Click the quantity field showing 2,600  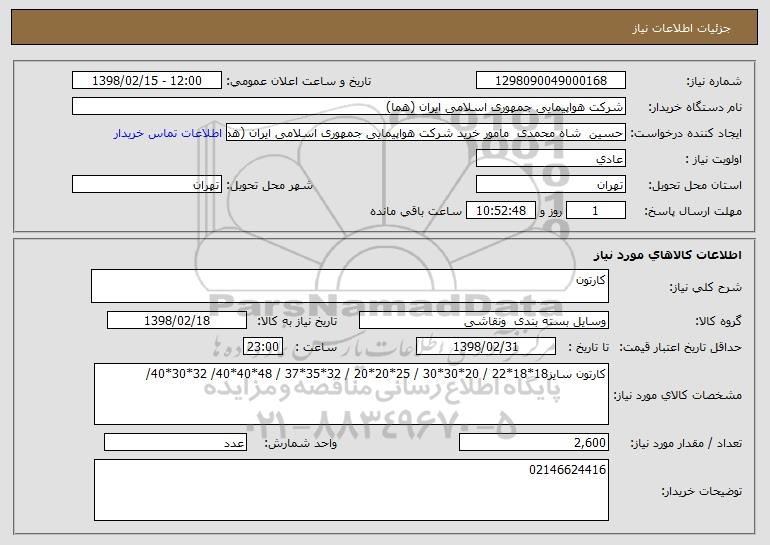pos(534,442)
